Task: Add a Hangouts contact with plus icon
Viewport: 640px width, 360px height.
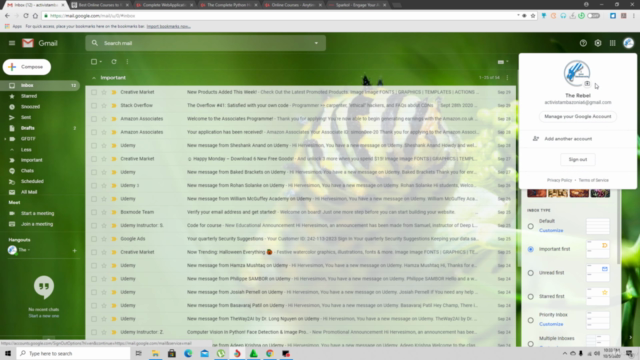Action: click(74, 250)
